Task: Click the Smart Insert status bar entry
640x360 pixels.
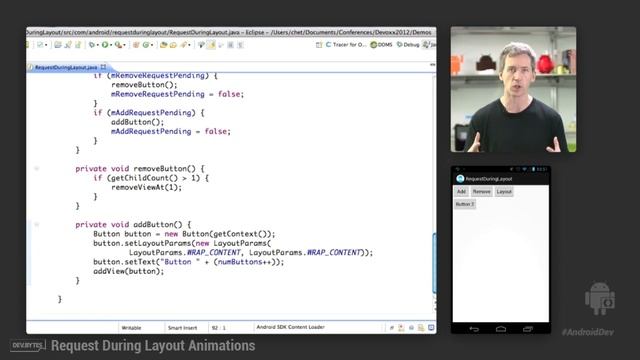Action: (182, 328)
